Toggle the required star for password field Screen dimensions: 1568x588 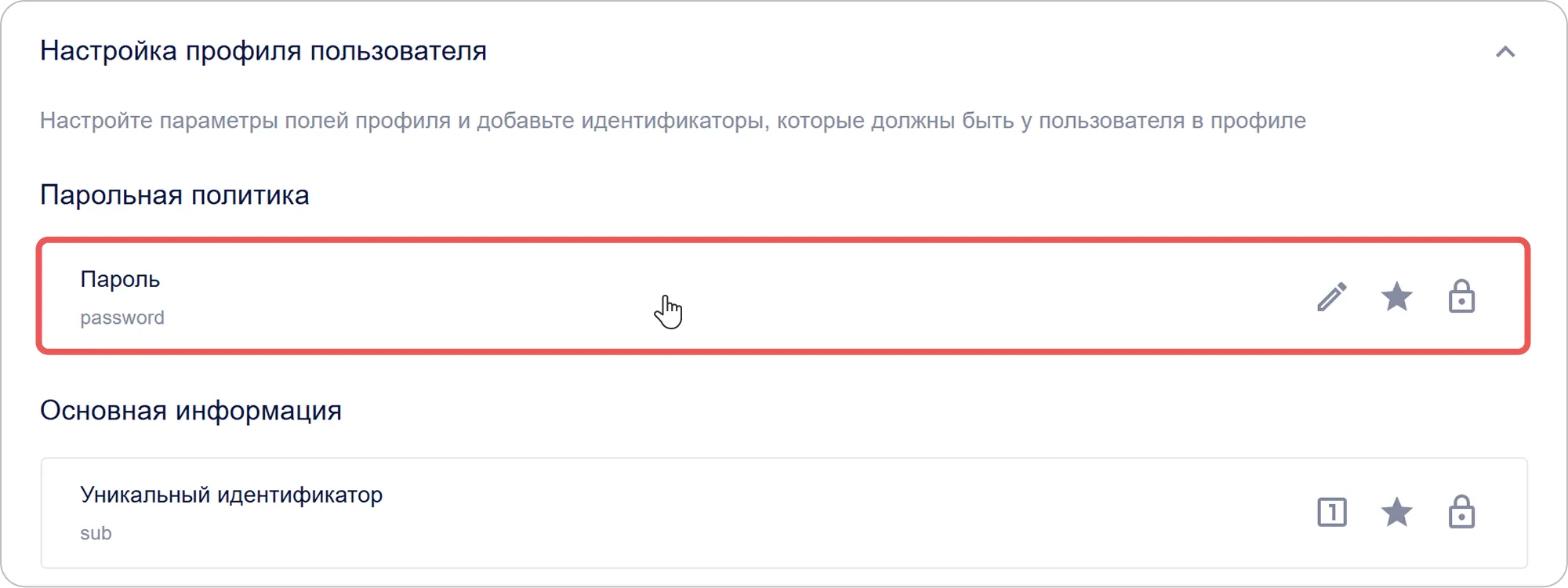[1398, 298]
